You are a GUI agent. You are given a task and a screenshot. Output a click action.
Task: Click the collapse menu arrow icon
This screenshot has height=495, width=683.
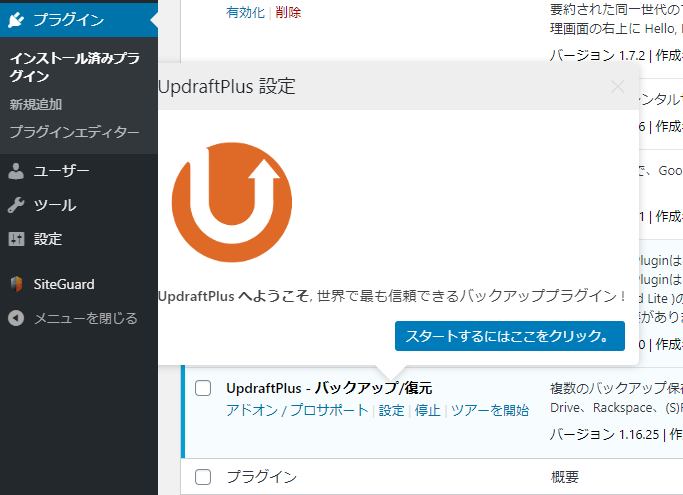[x=16, y=318]
